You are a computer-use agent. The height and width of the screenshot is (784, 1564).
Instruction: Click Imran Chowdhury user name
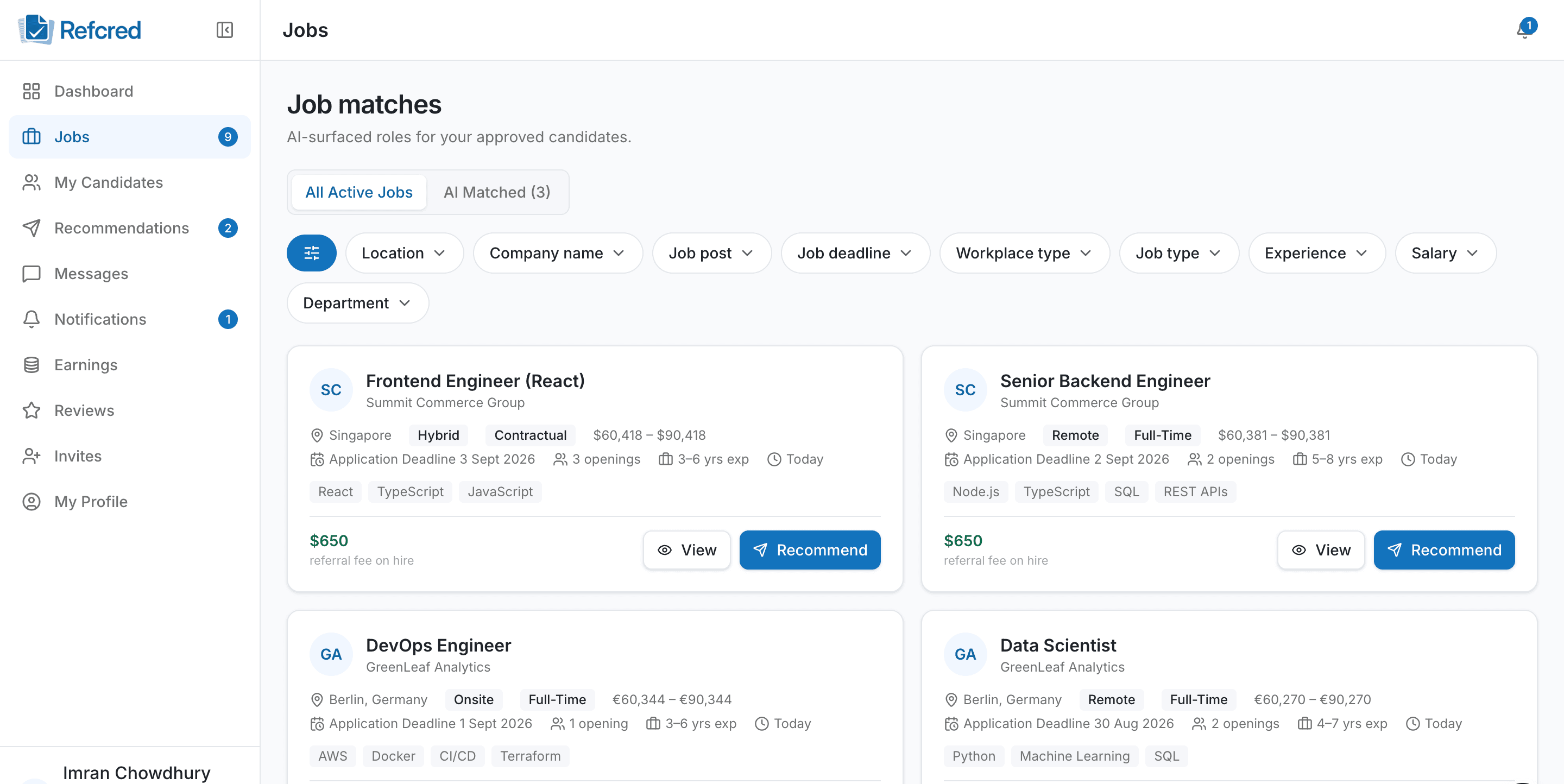(137, 773)
